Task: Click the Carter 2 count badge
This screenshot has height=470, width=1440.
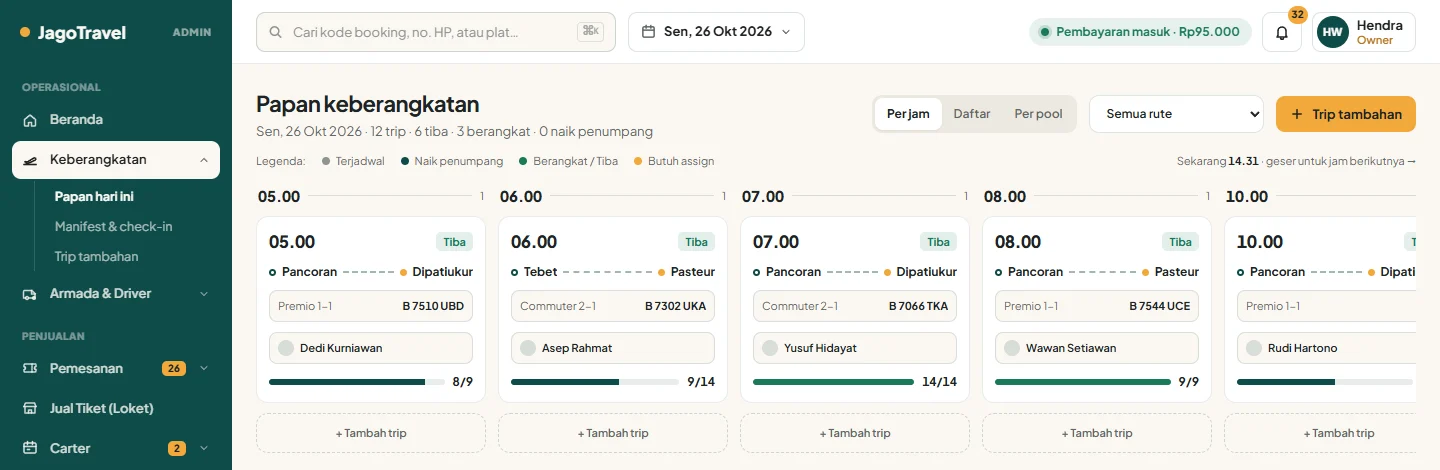Action: click(177, 448)
